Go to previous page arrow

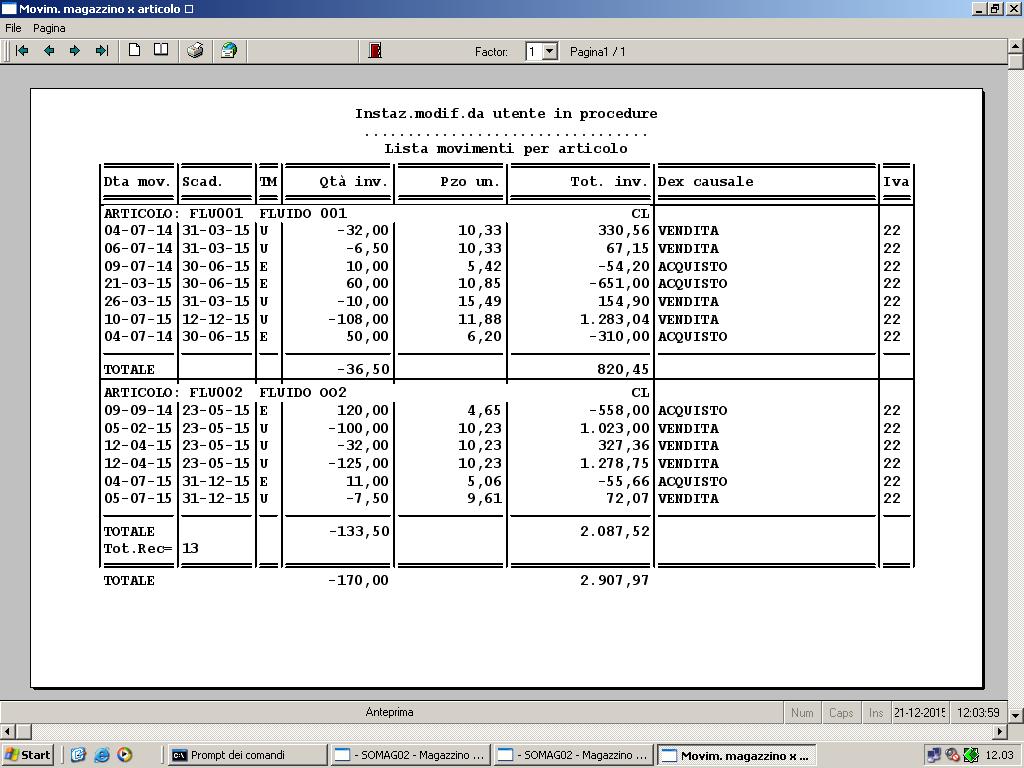(x=49, y=51)
